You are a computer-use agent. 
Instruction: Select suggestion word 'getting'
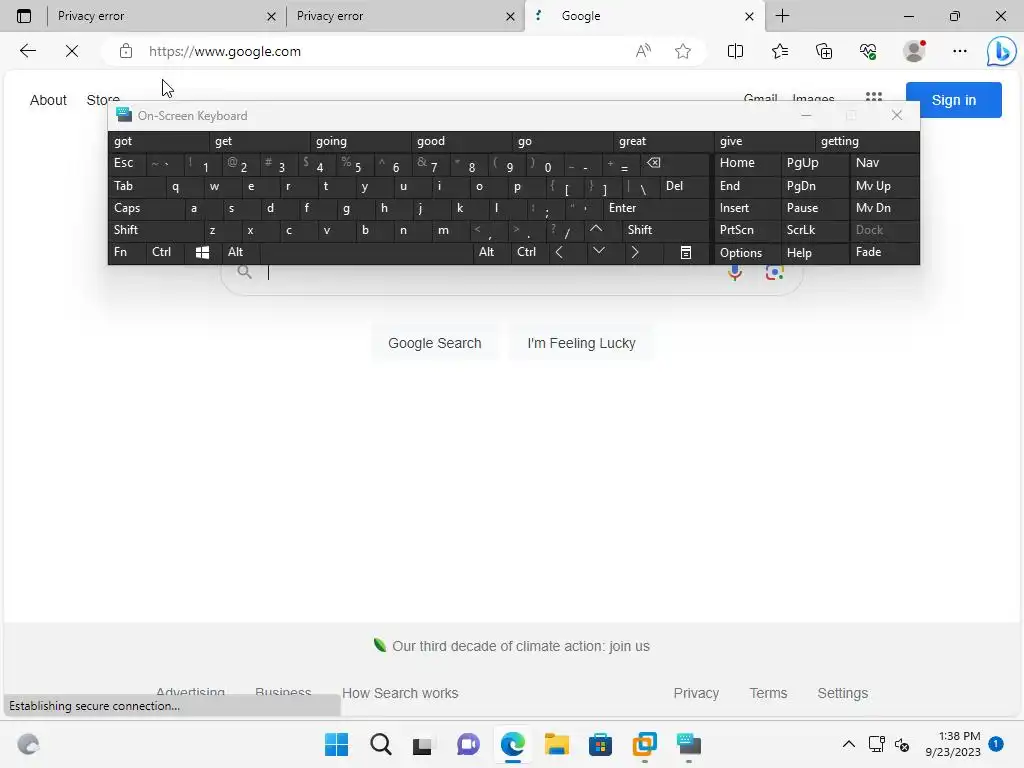867,141
